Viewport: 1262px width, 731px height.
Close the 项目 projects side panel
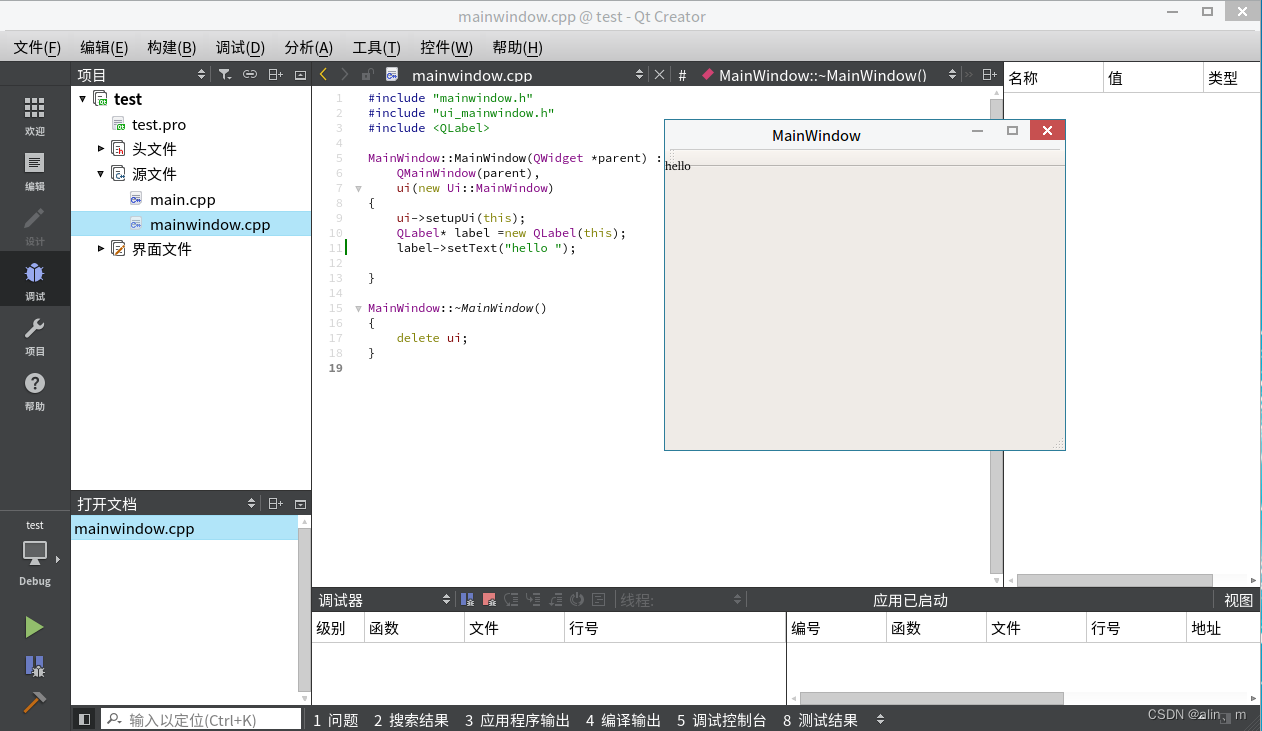coord(300,75)
